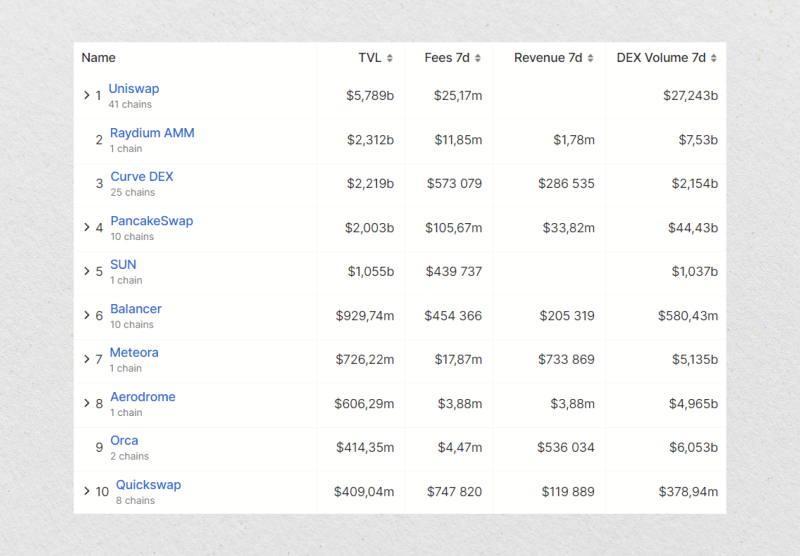
Task: Open the PancakeSwap link
Action: [152, 221]
